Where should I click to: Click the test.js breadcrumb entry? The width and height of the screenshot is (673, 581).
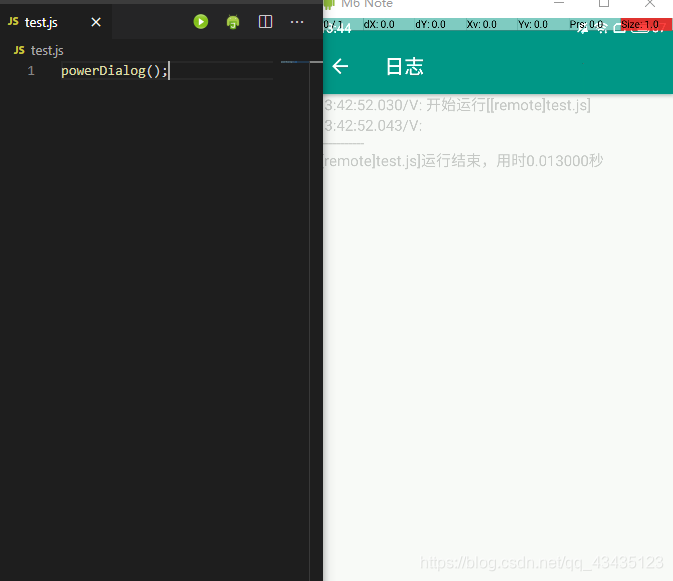[47, 51]
